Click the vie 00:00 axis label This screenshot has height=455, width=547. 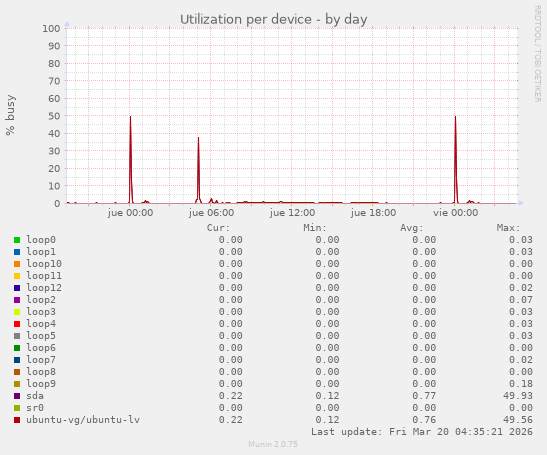point(456,213)
